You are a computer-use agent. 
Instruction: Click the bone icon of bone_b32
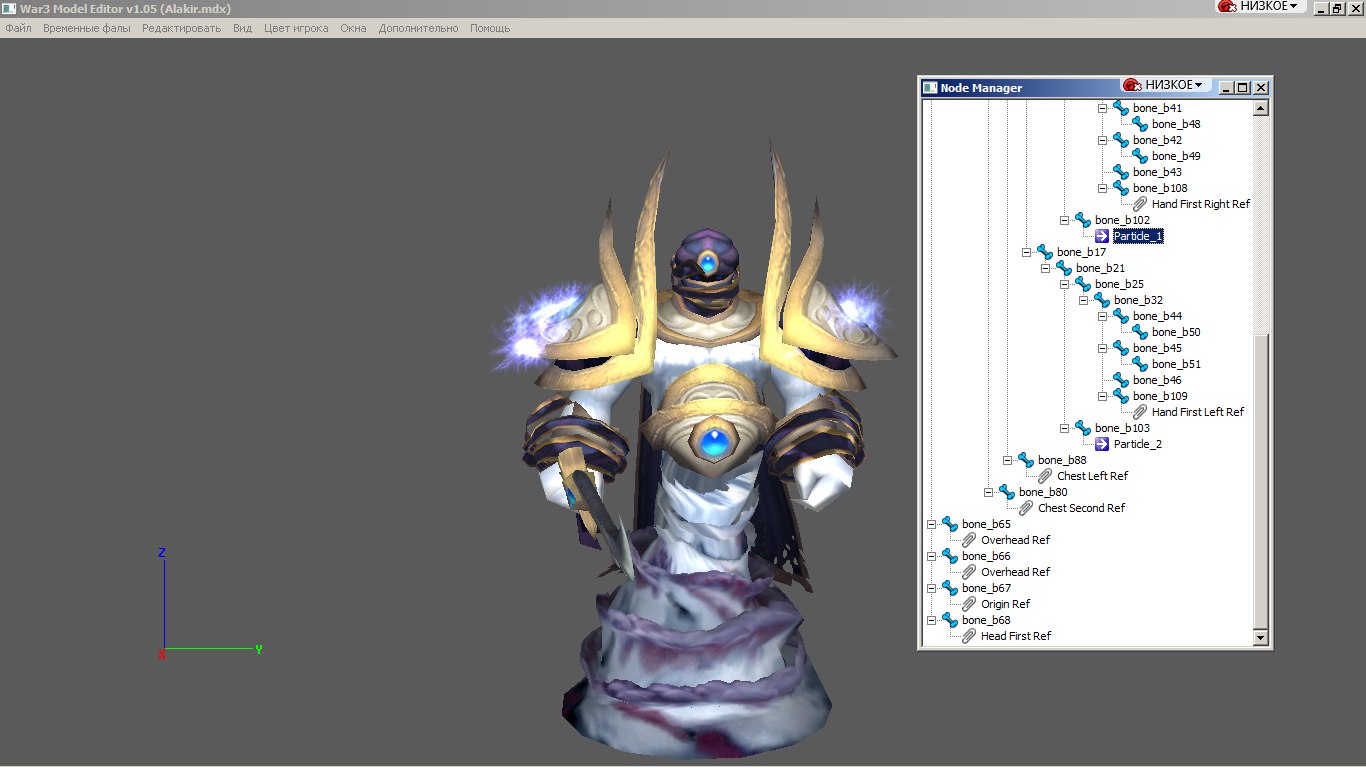pos(1102,300)
